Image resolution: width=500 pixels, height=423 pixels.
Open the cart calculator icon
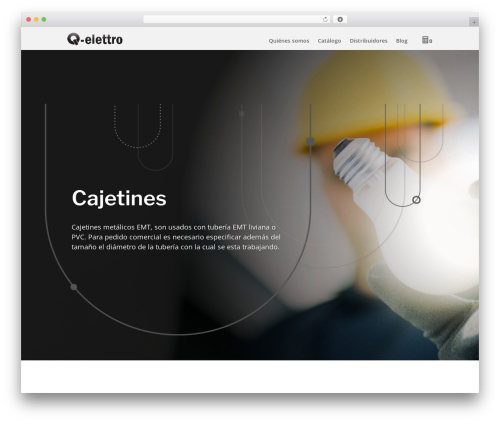(x=427, y=40)
